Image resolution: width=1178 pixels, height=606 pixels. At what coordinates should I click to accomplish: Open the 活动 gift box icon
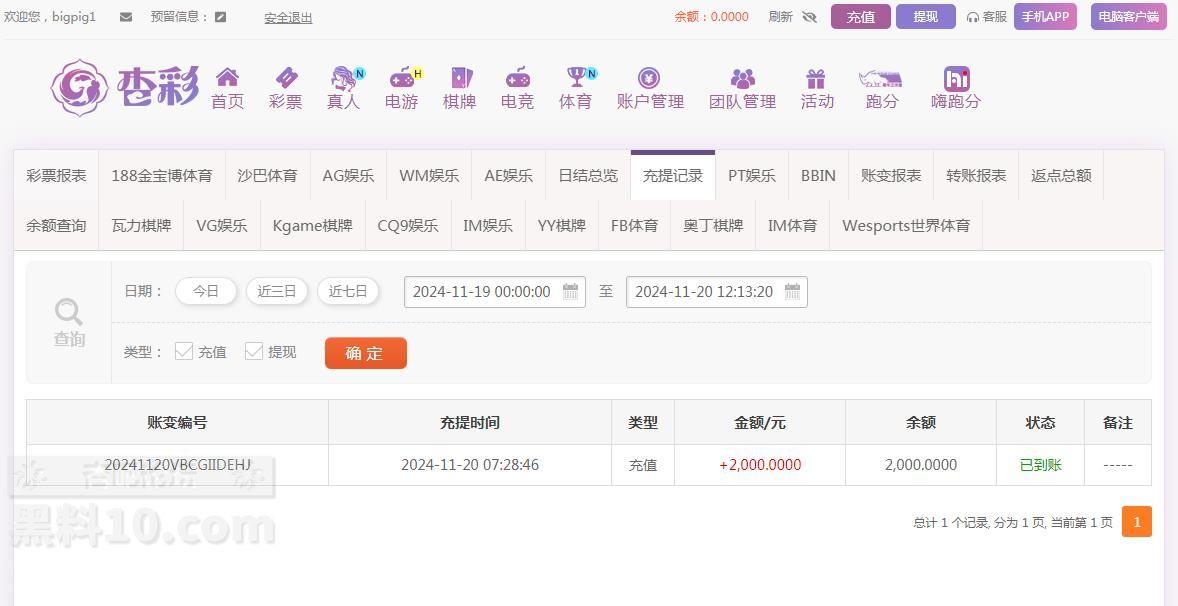pyautogui.click(x=816, y=78)
